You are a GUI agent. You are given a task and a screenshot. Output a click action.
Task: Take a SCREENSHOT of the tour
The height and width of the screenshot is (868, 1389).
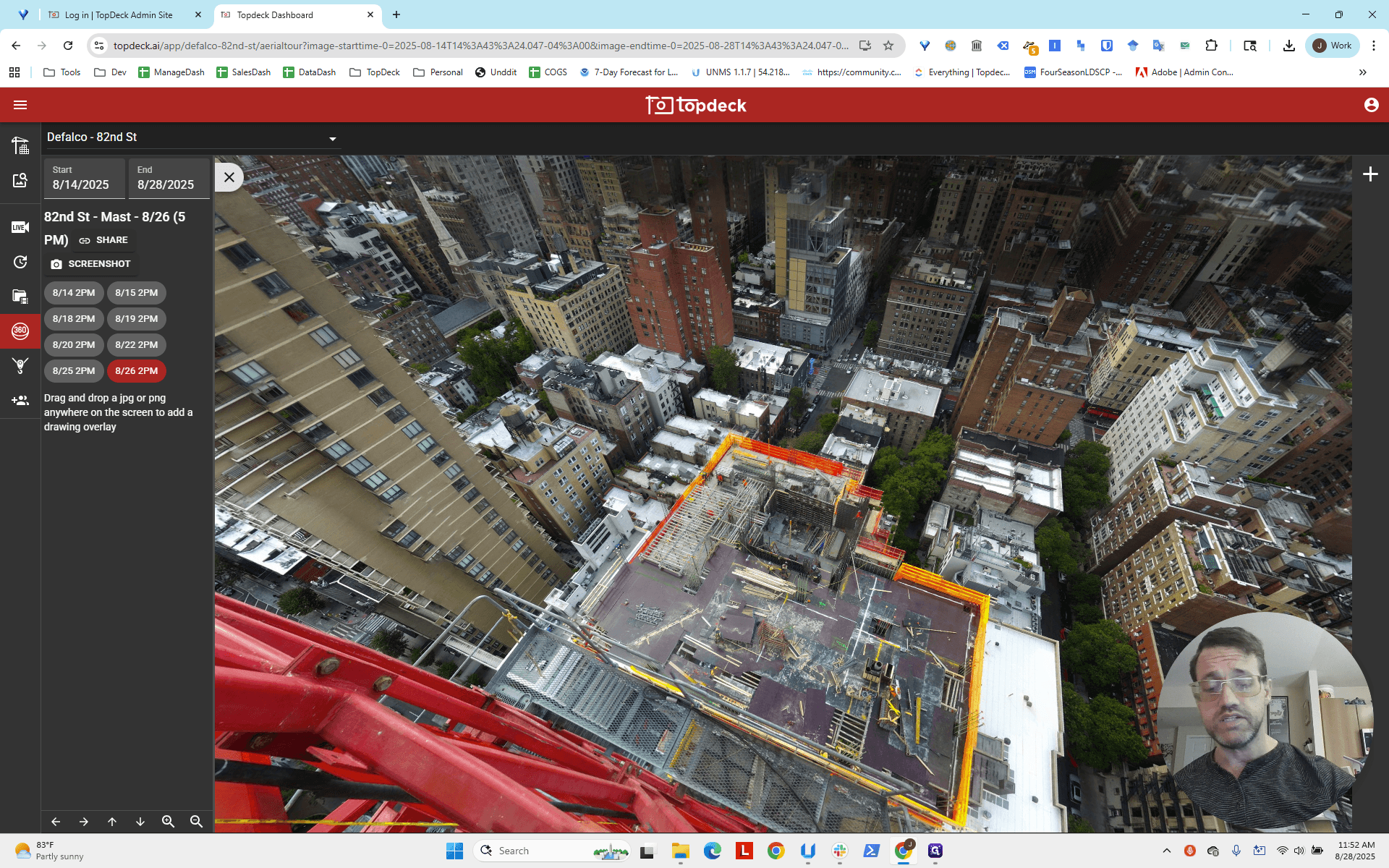point(90,264)
